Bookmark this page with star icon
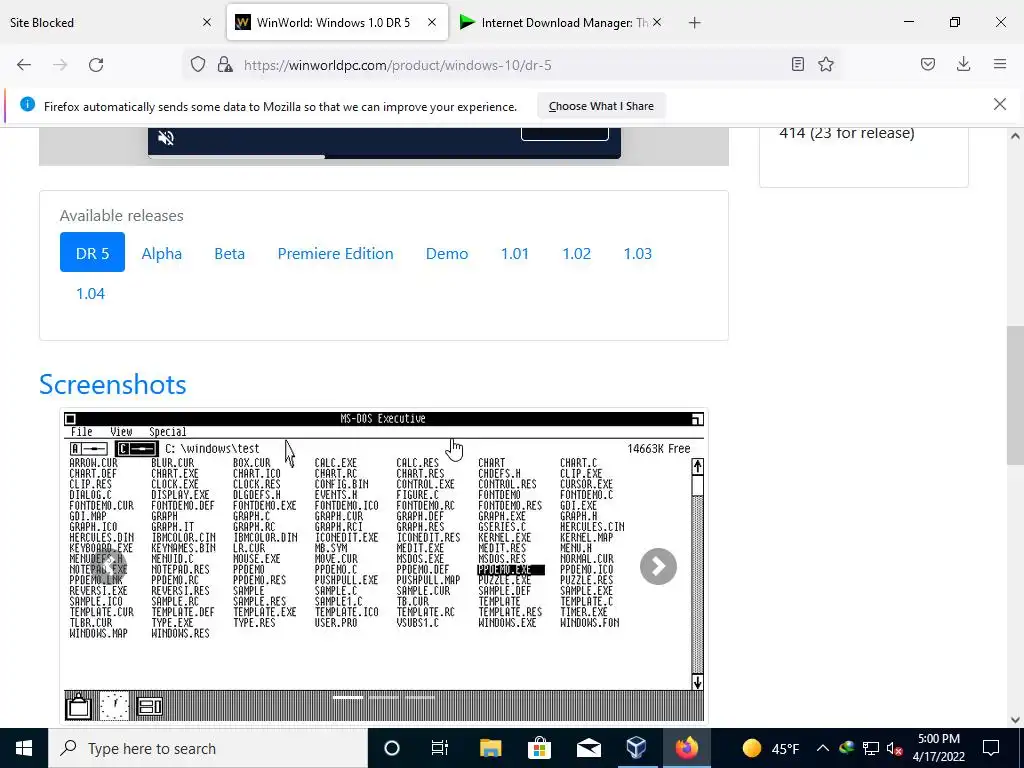1024x768 pixels. (826, 64)
